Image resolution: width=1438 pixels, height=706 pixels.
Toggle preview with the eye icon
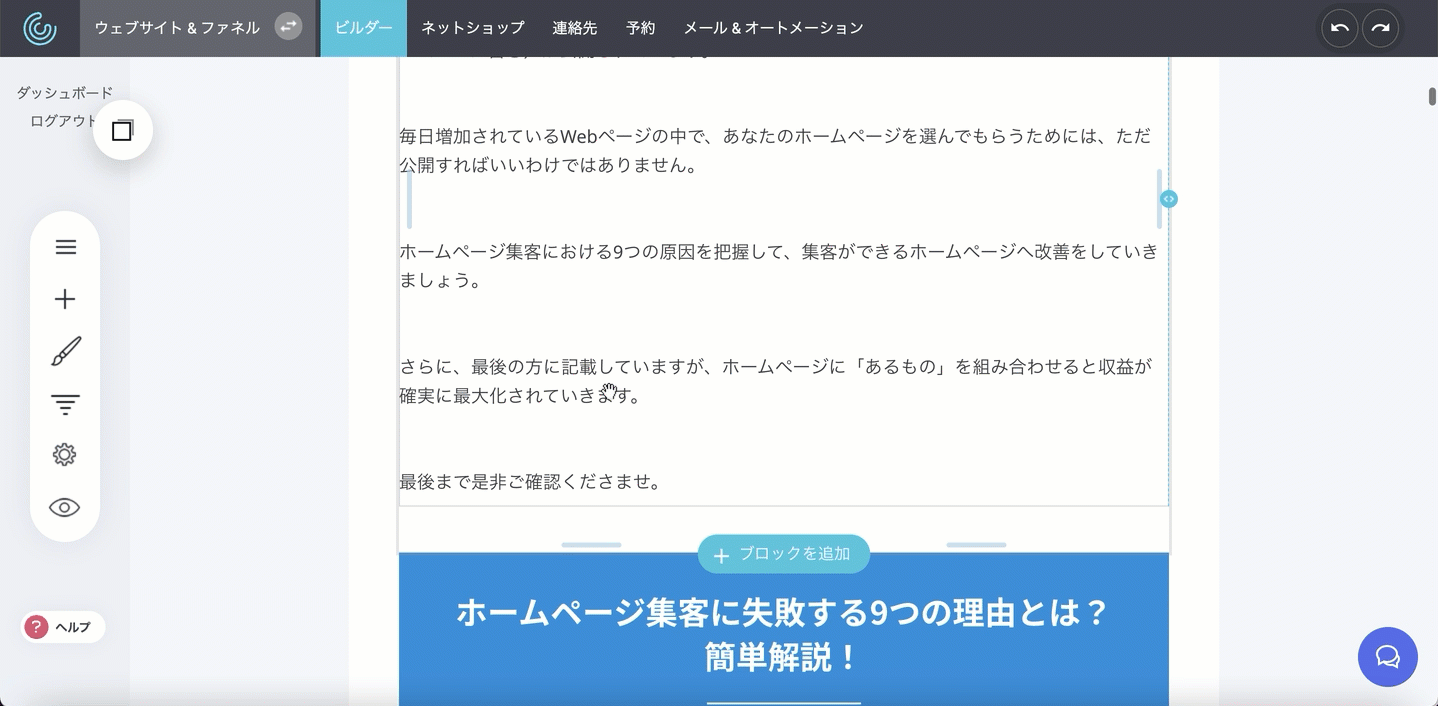pos(65,508)
